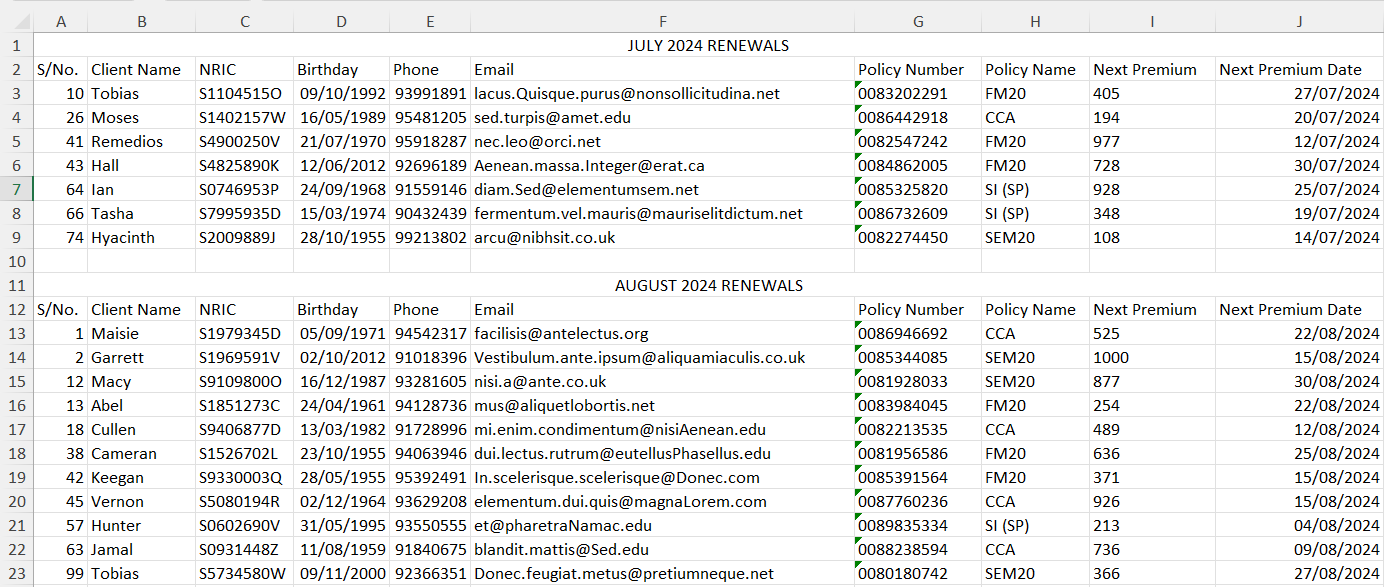Click the JULY 2024 RENEWALS title cell
The width and height of the screenshot is (1384, 587).
point(708,45)
